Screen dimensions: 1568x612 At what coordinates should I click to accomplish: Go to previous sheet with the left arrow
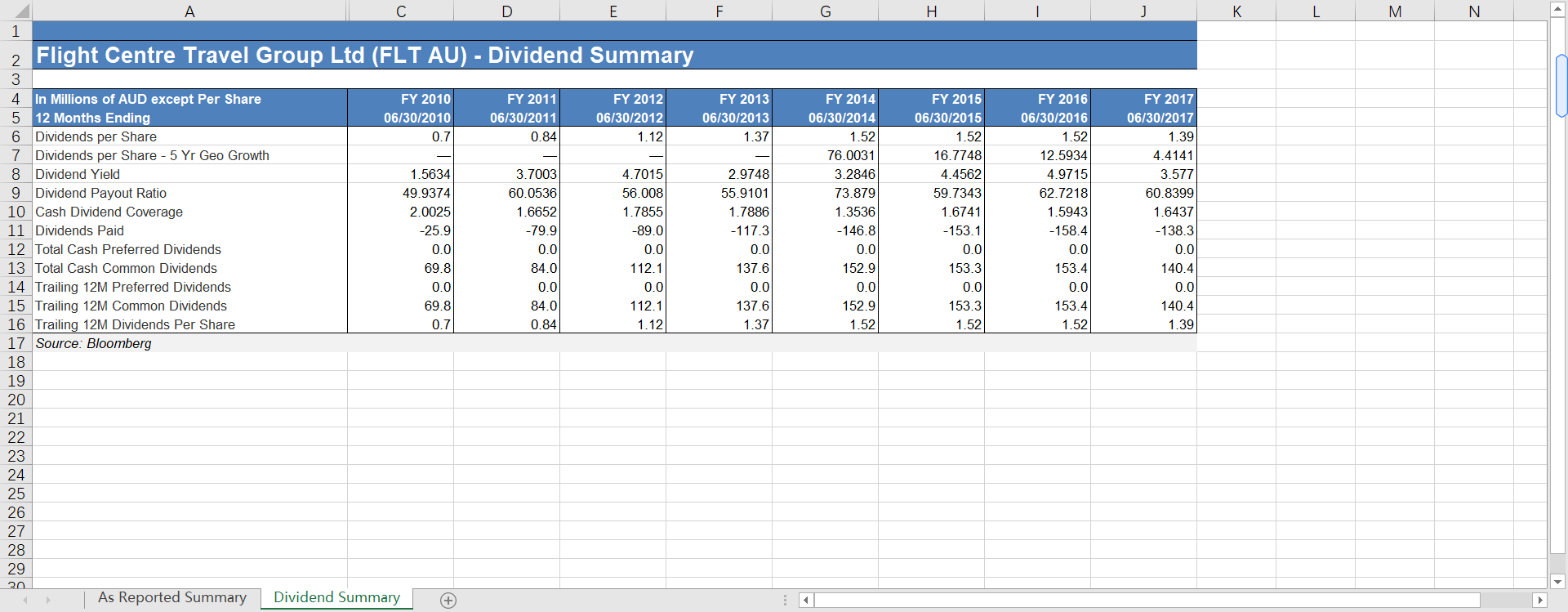[x=25, y=601]
